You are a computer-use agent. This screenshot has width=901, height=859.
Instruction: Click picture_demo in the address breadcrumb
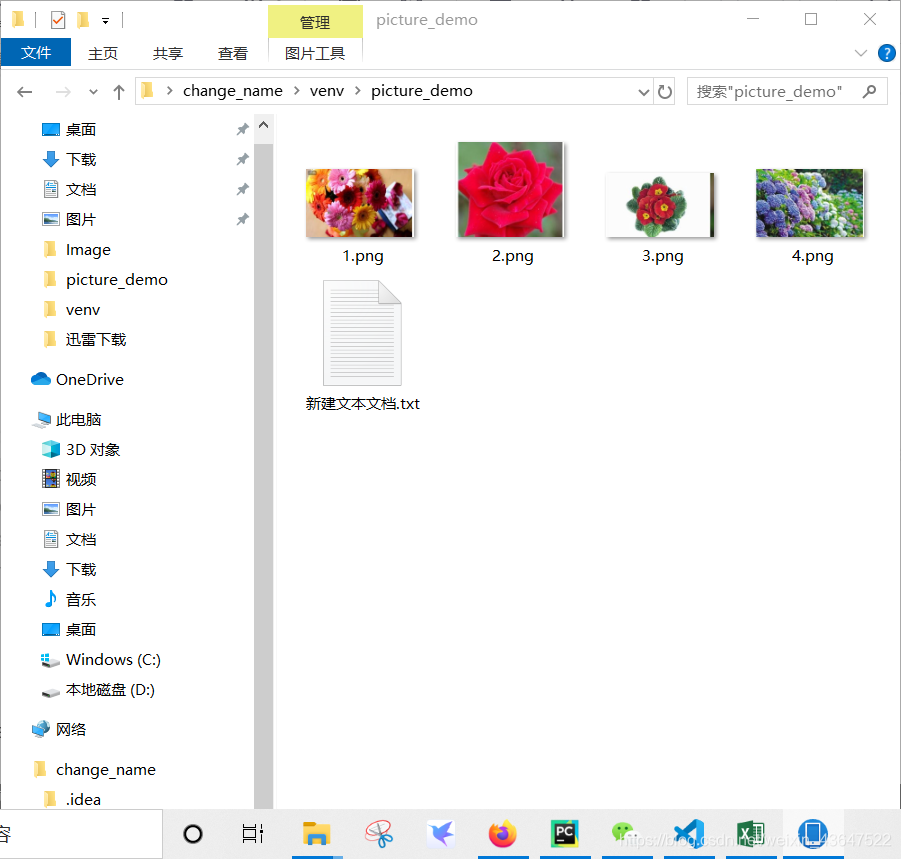[422, 91]
